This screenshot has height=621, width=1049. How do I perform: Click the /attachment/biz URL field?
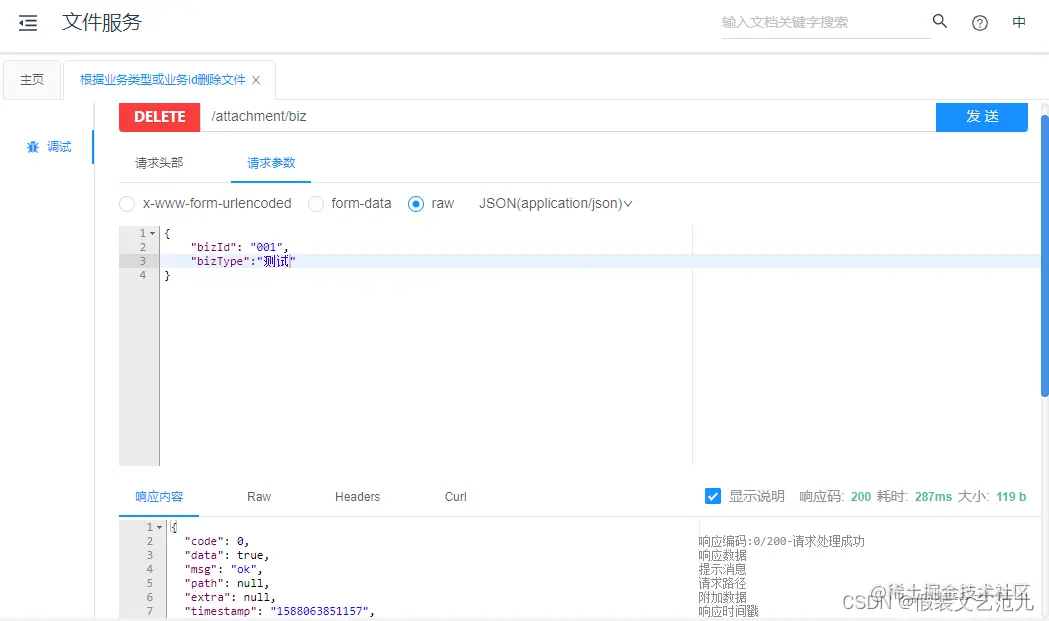pyautogui.click(x=567, y=116)
